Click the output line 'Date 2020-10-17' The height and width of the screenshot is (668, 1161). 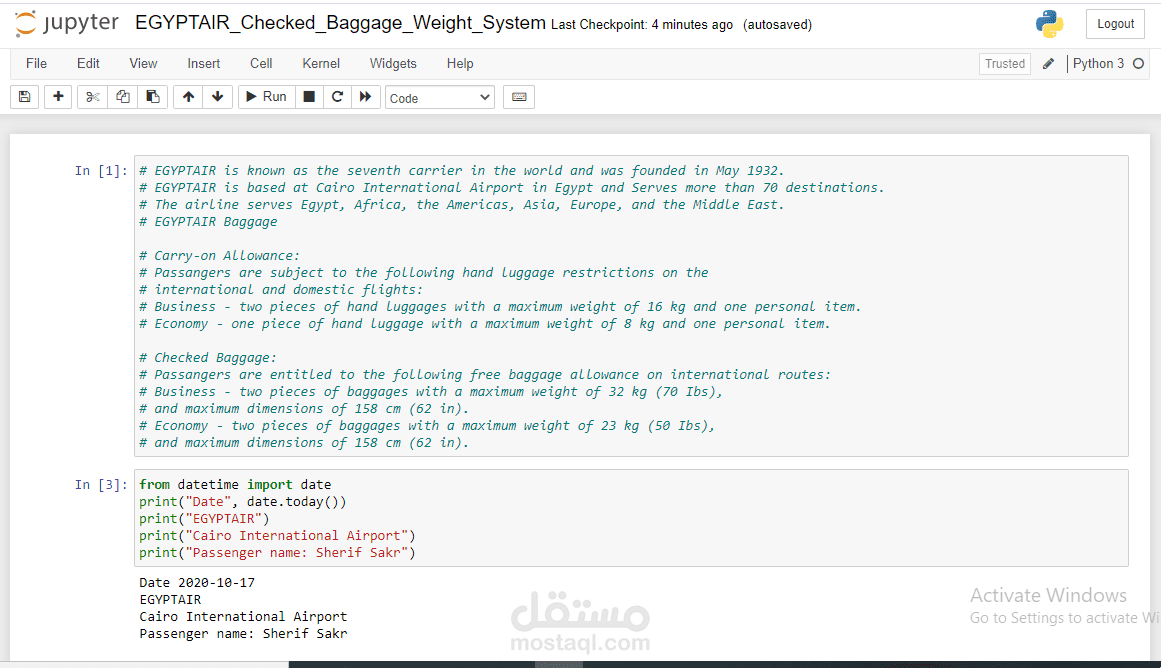(197, 583)
